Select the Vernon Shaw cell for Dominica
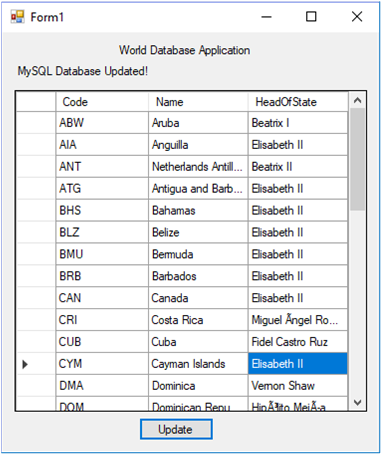The width and height of the screenshot is (381, 454). click(298, 386)
